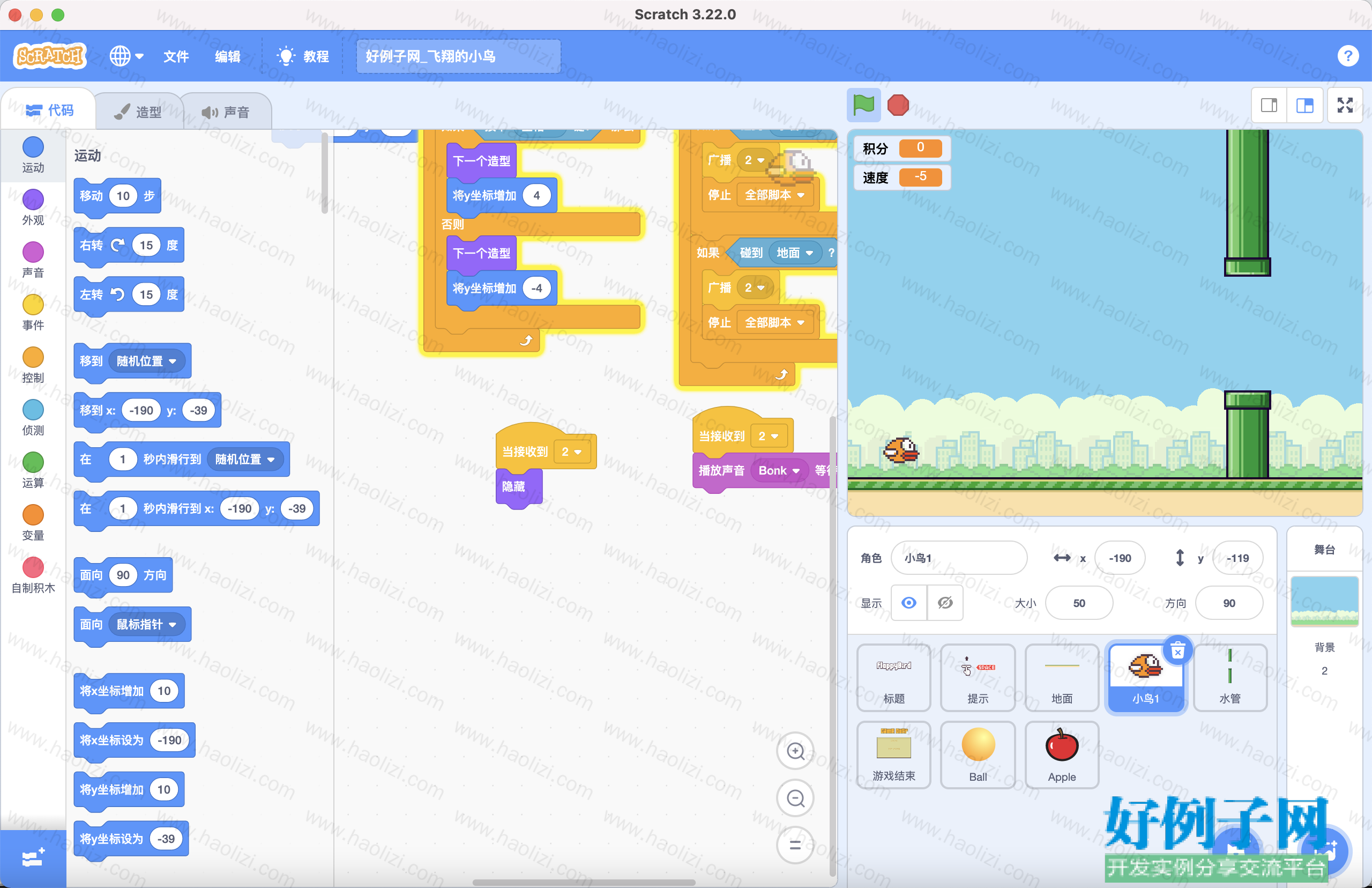Click the 将y坐标设为 -39 block
This screenshot has width=1372, height=888.
pos(131,839)
